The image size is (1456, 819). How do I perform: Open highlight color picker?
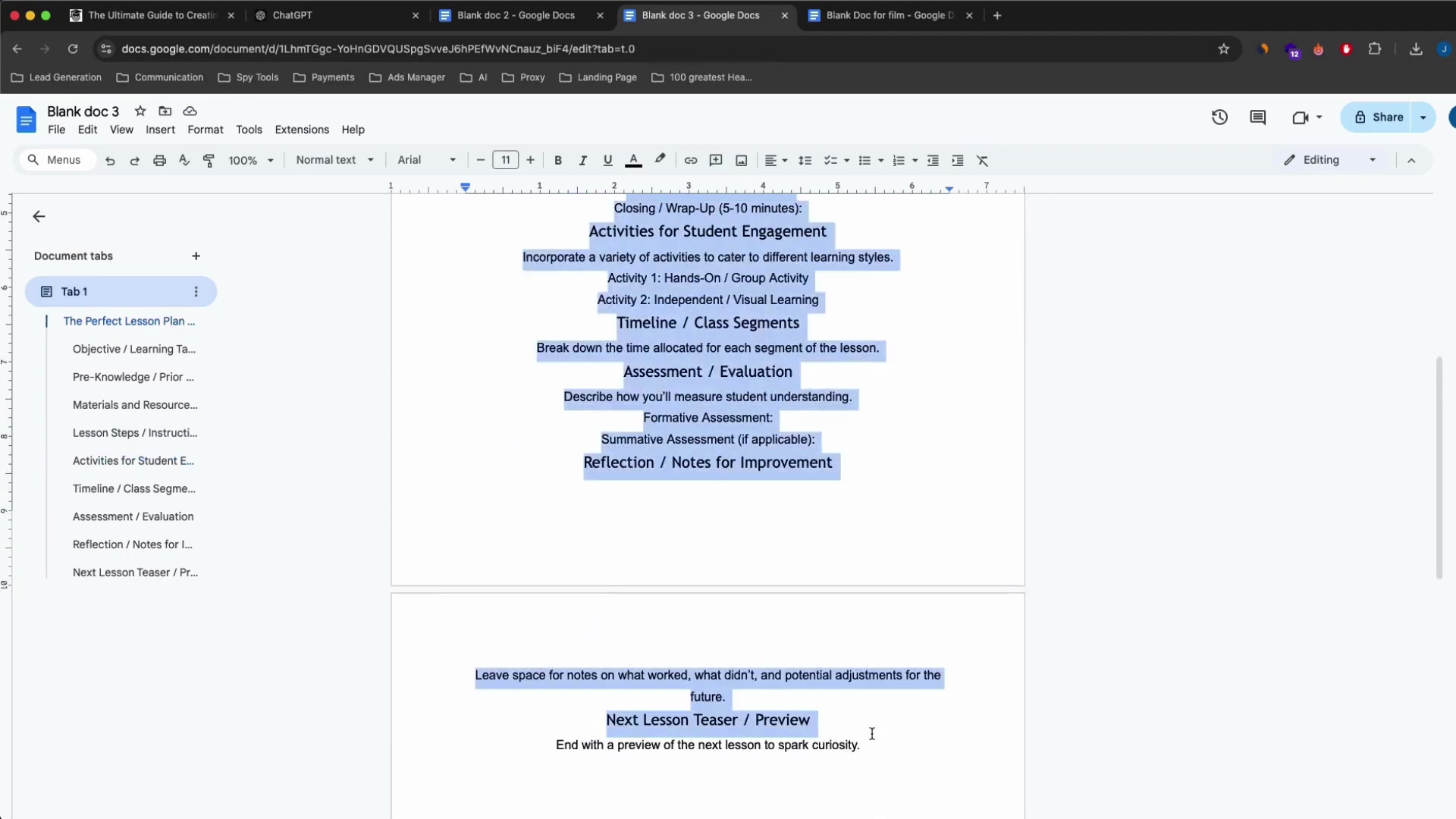coord(660,160)
